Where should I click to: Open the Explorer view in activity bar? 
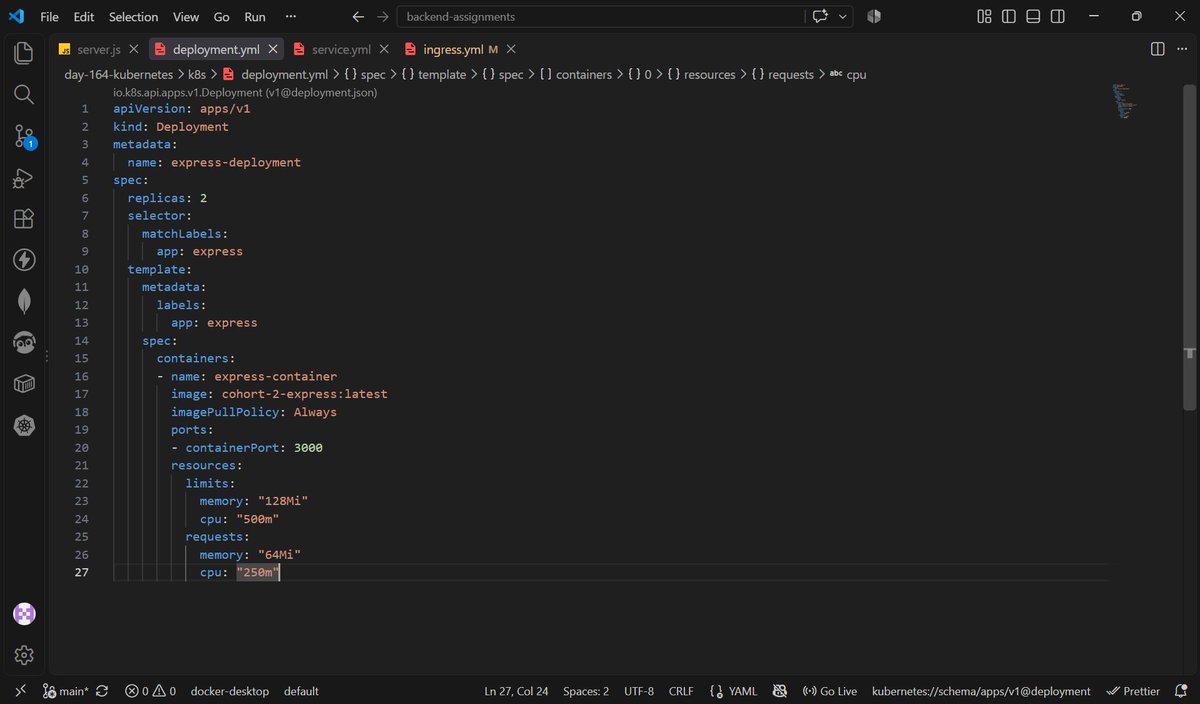coord(24,53)
